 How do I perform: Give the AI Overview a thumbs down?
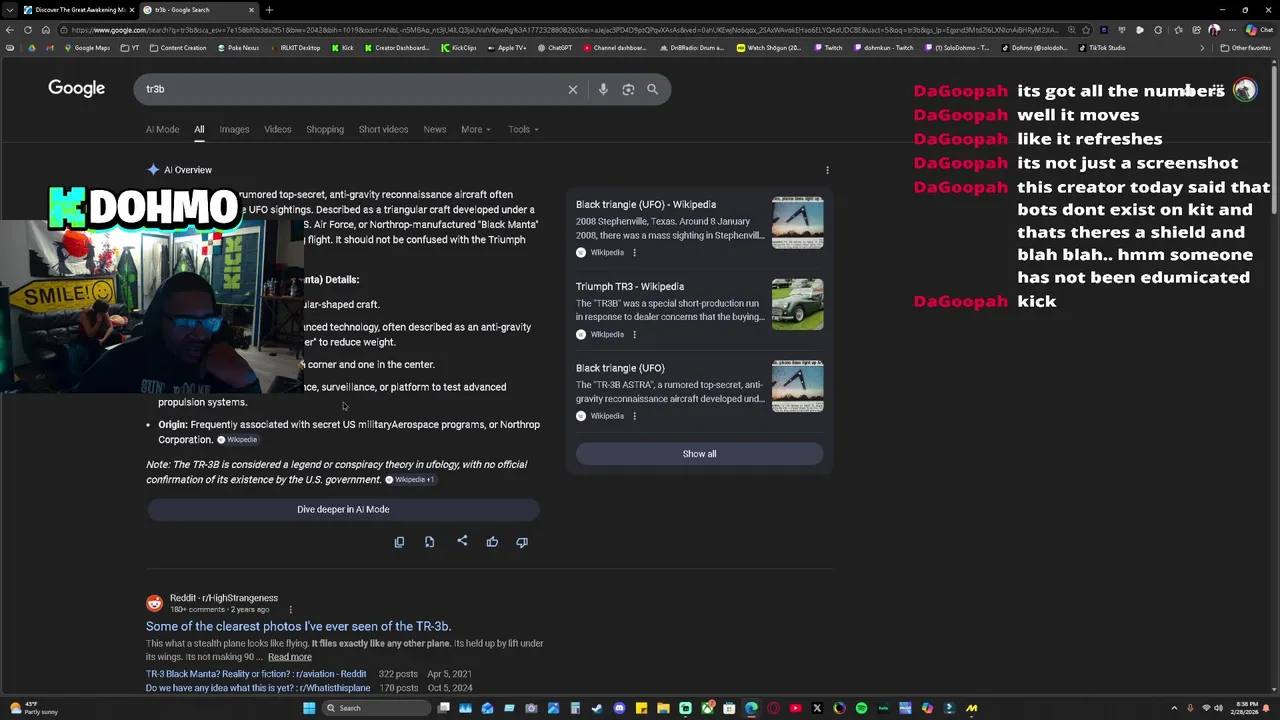(x=522, y=542)
